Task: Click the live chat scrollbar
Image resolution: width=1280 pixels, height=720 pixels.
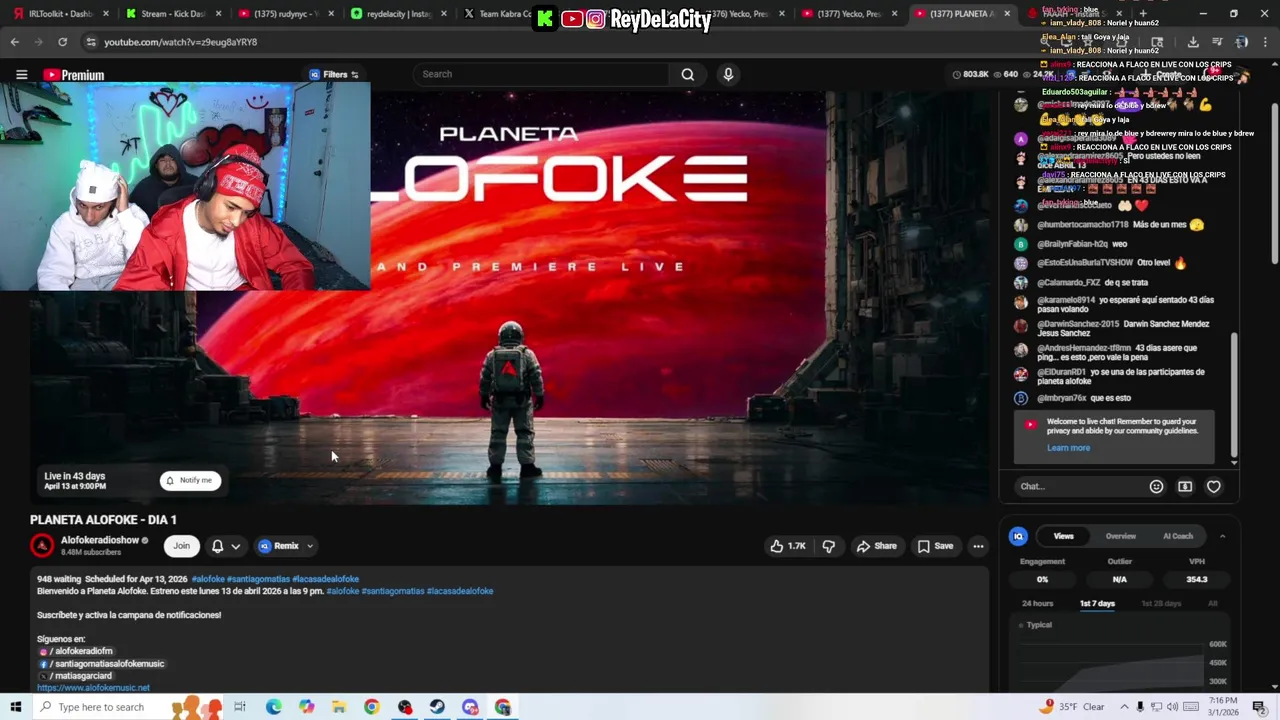Action: click(x=1234, y=395)
